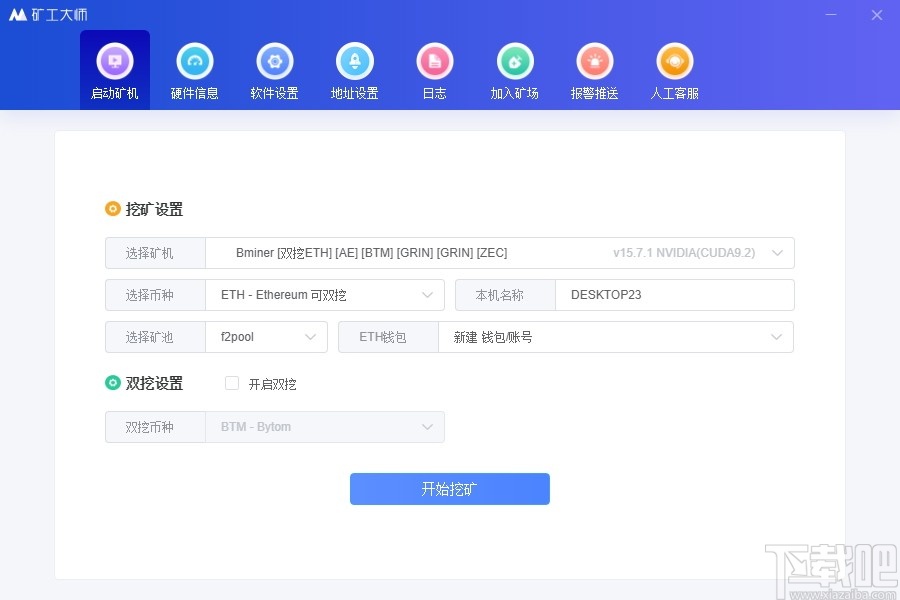Screen dimensions: 900x600
Task: Click the 报警推送 alert push icon
Action: coord(594,61)
